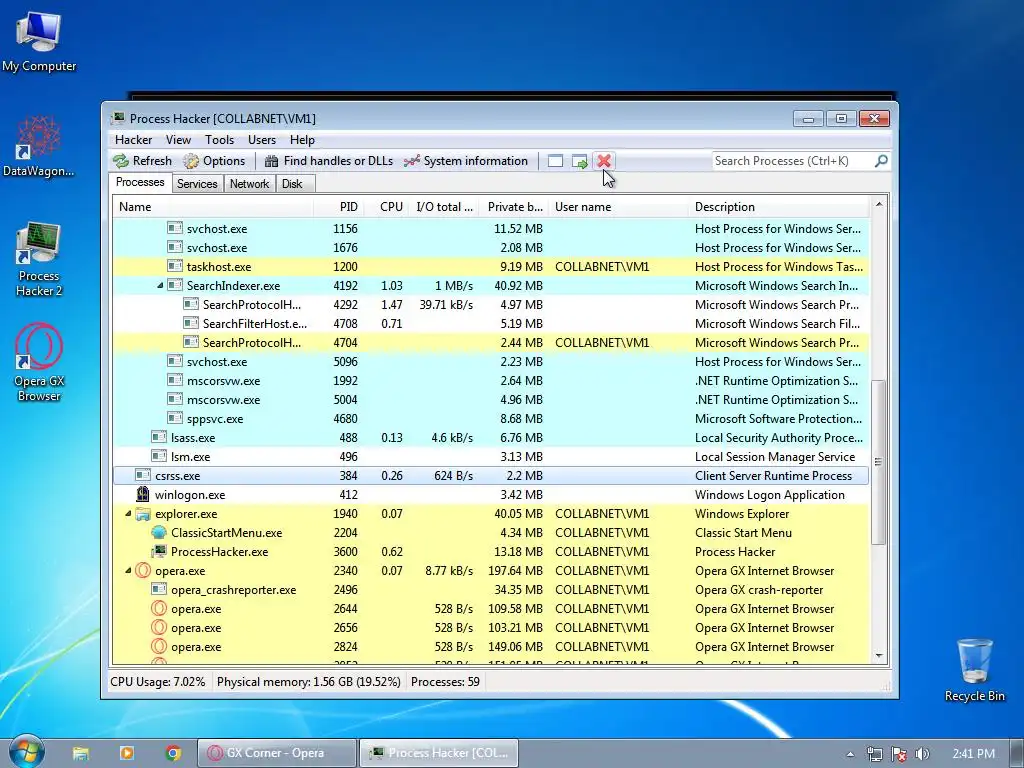Collapse the SearchIndexer.exe tree node
1024x768 pixels.
(x=160, y=285)
